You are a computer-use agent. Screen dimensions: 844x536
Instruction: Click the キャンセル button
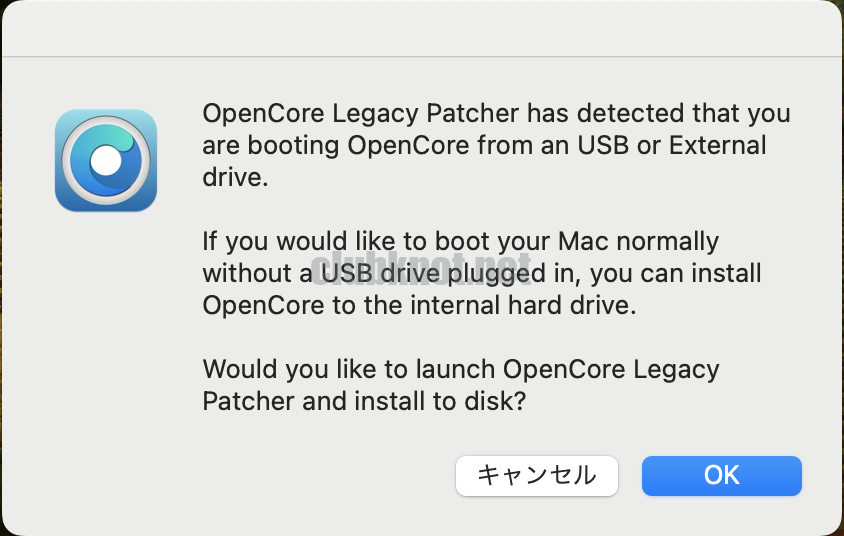click(537, 475)
